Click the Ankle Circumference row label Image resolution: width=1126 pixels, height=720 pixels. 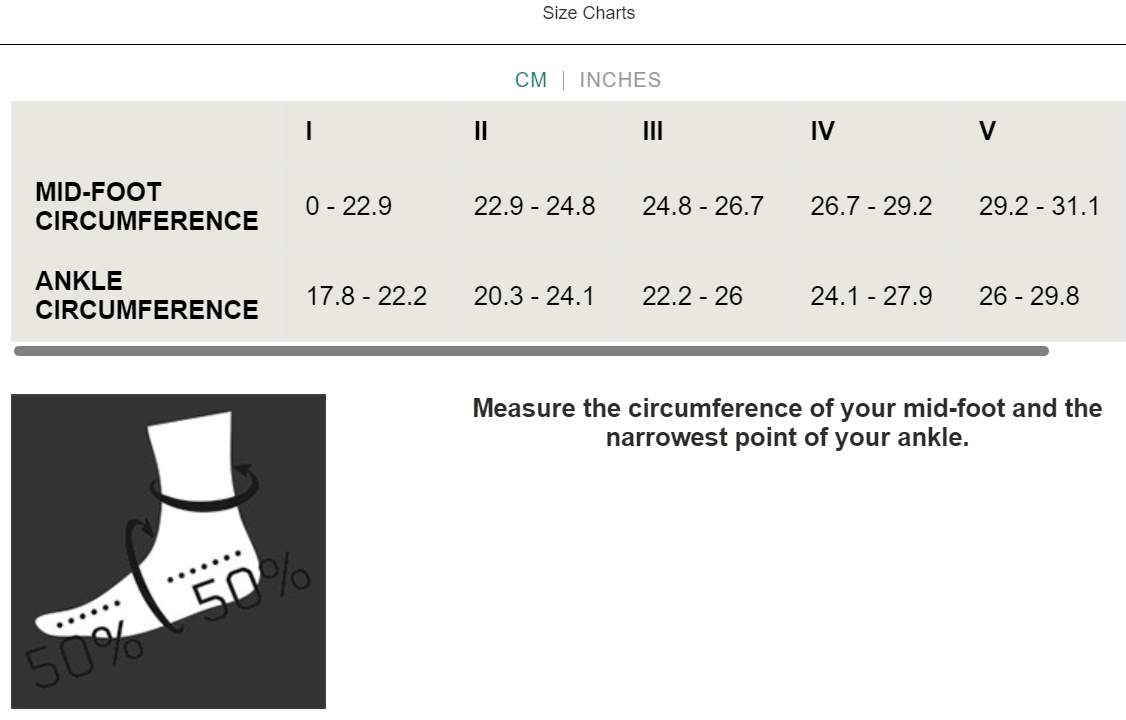[147, 296]
